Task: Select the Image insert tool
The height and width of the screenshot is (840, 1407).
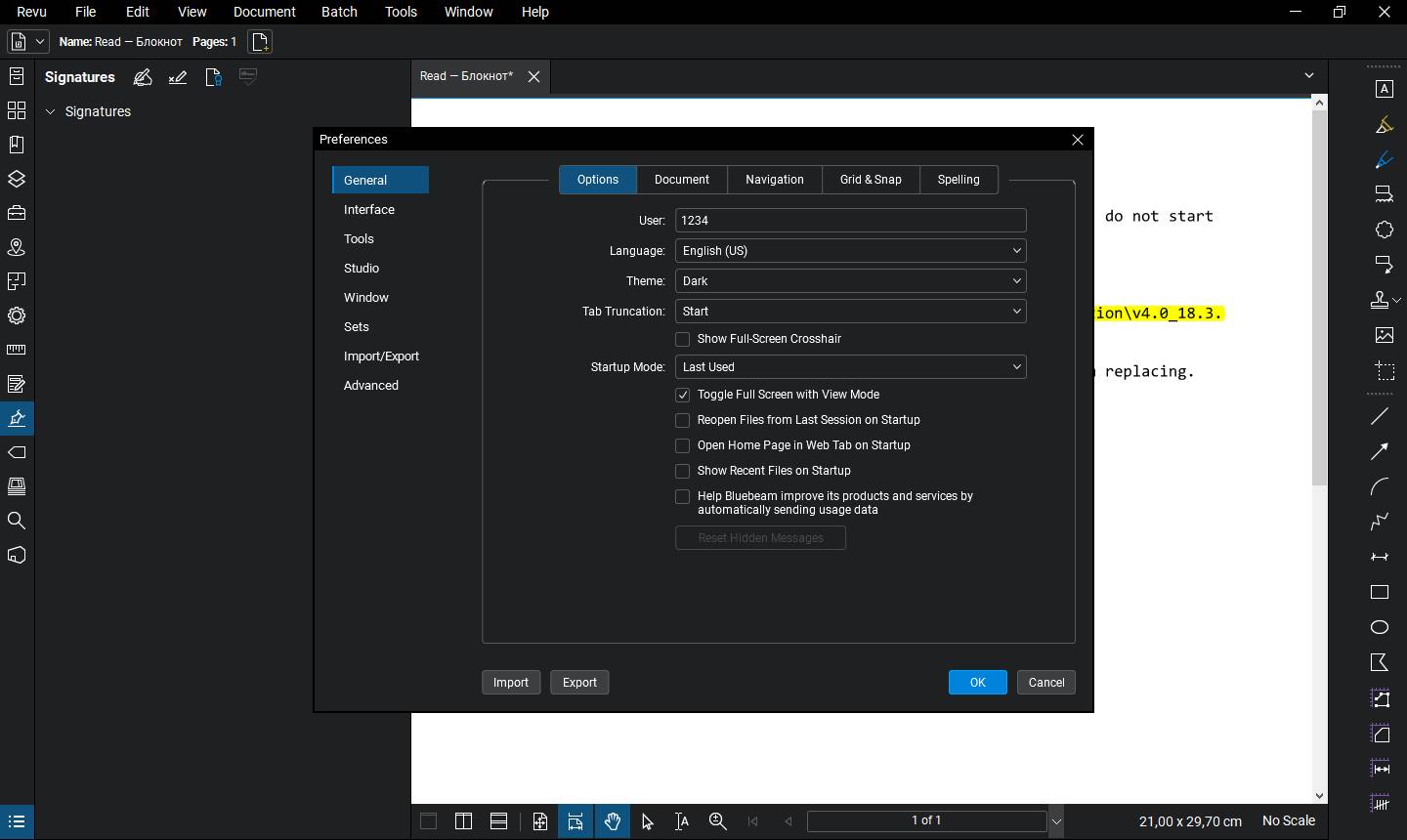Action: (x=1385, y=335)
